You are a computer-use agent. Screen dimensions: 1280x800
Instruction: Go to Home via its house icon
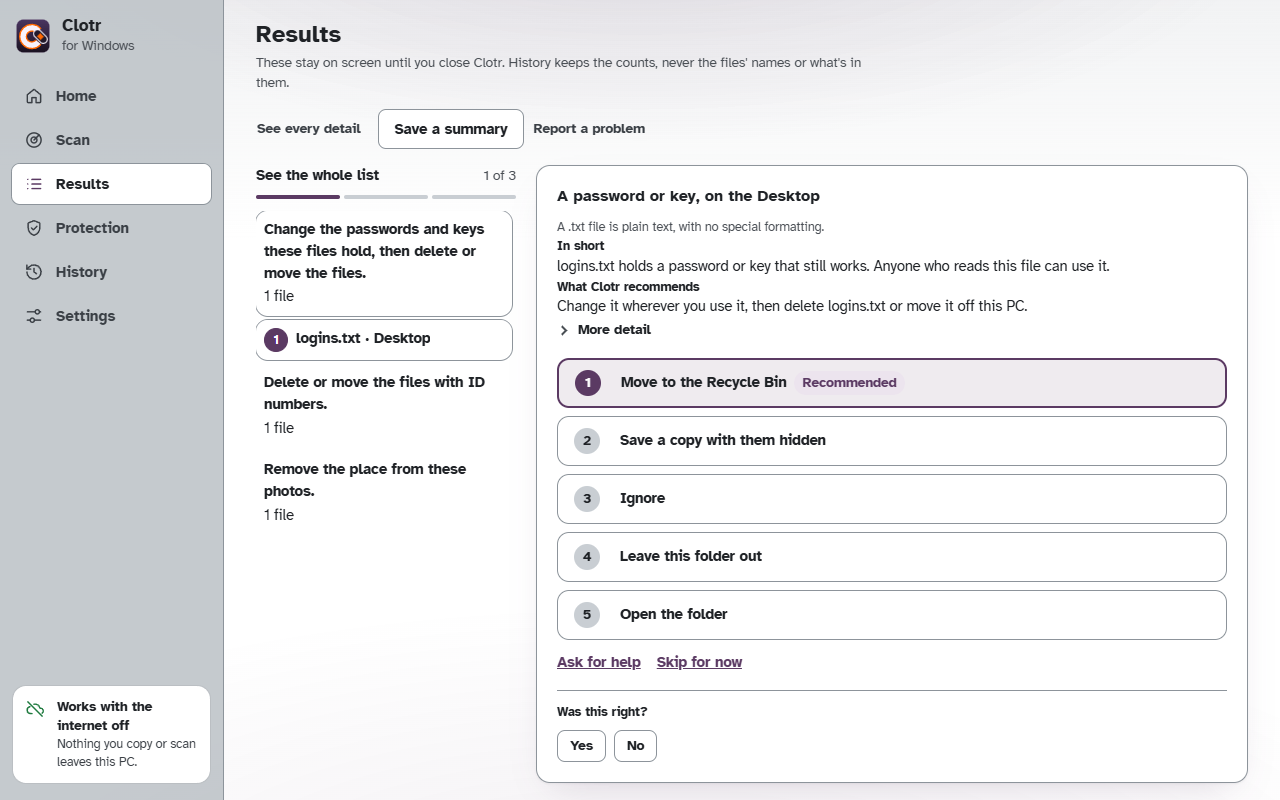click(x=34, y=96)
